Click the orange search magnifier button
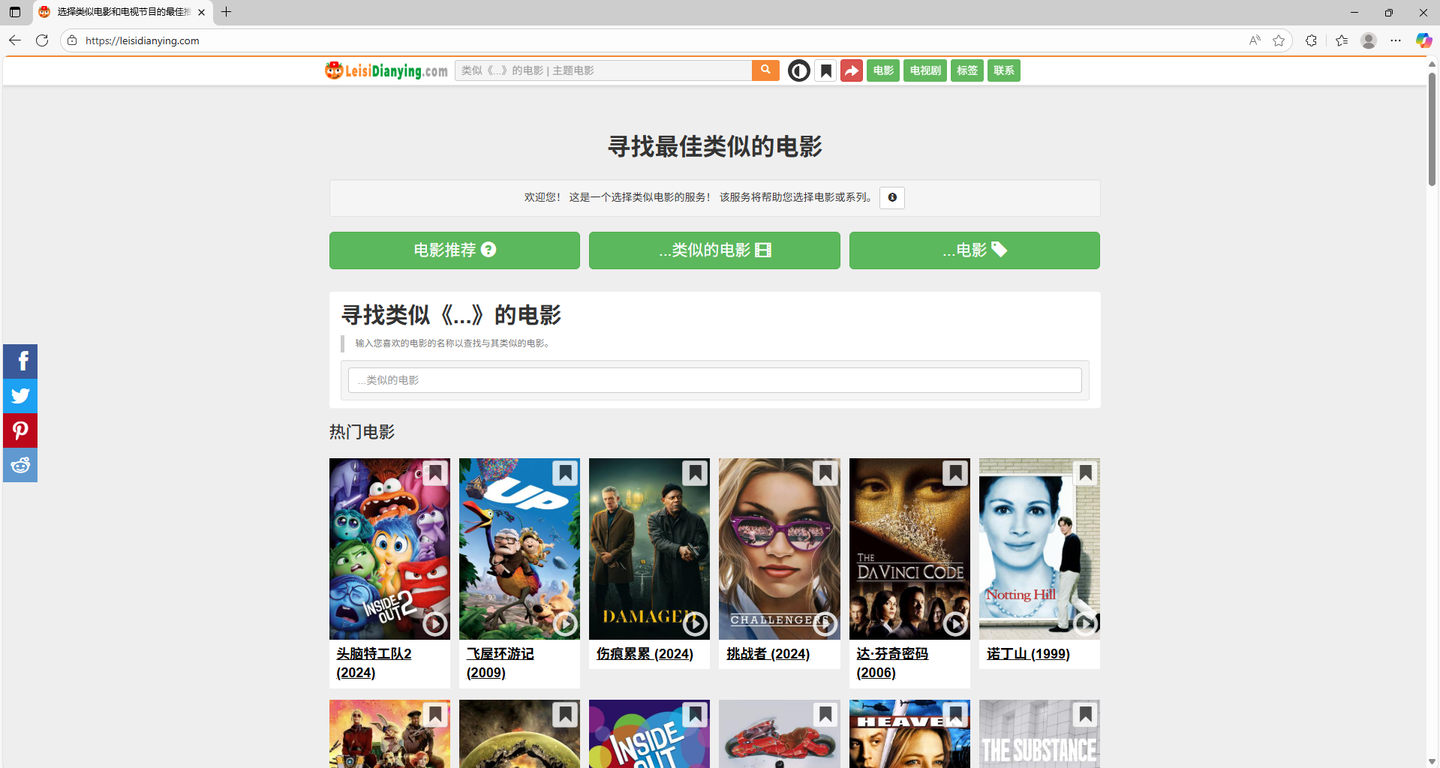 point(765,70)
